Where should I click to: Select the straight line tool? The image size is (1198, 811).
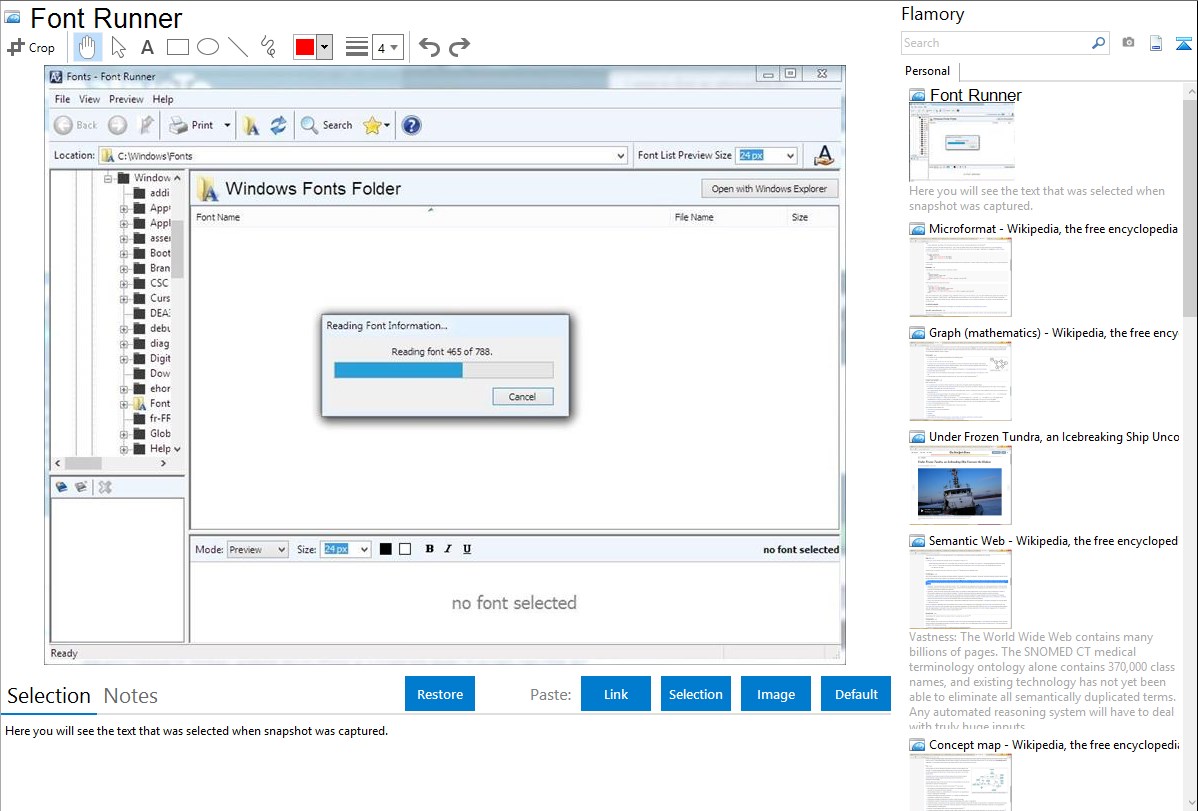[238, 47]
